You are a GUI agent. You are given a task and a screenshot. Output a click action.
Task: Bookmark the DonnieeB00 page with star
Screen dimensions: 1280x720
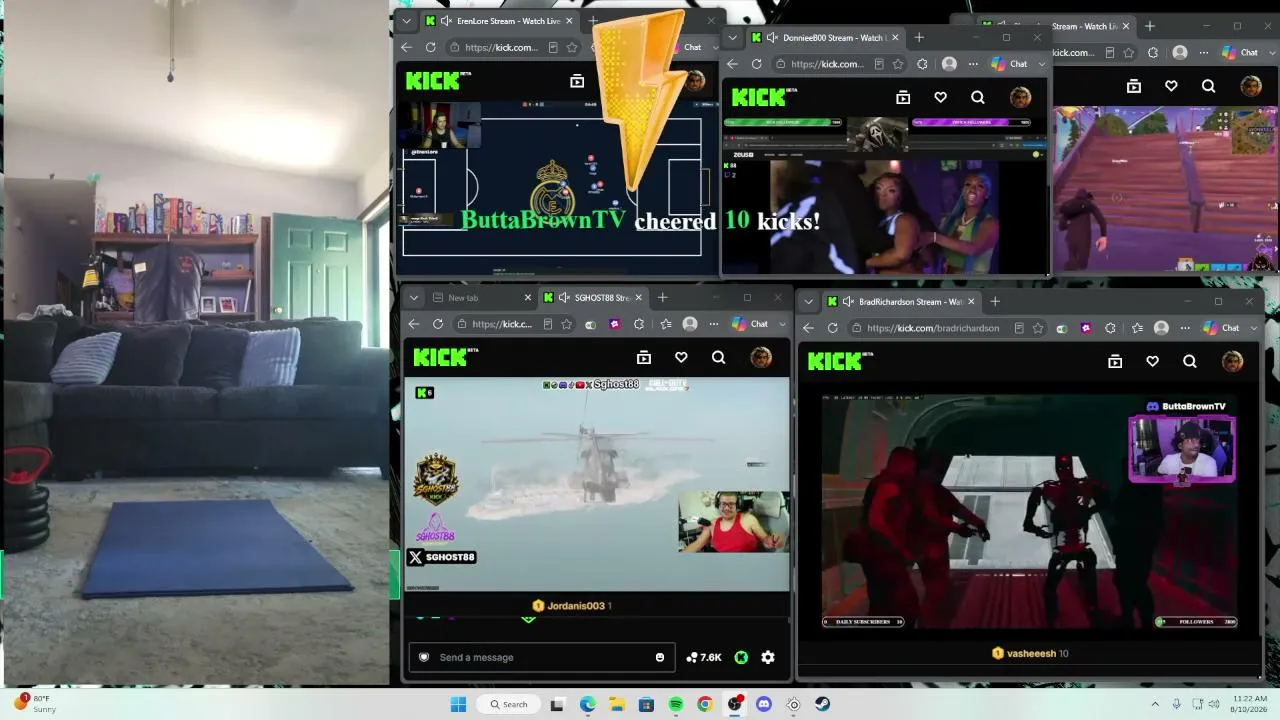pyautogui.click(x=898, y=64)
